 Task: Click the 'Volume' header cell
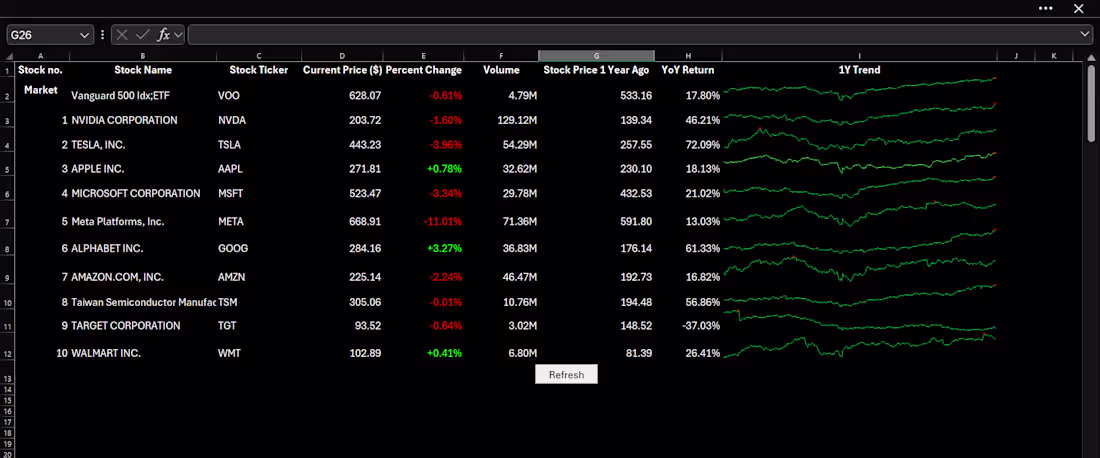coord(502,70)
